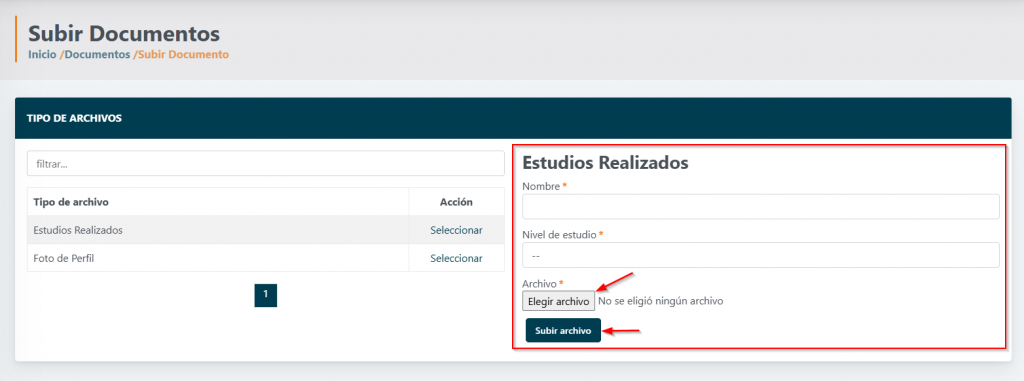
Task: Click the Elegir archivo button
Action: pos(558,301)
